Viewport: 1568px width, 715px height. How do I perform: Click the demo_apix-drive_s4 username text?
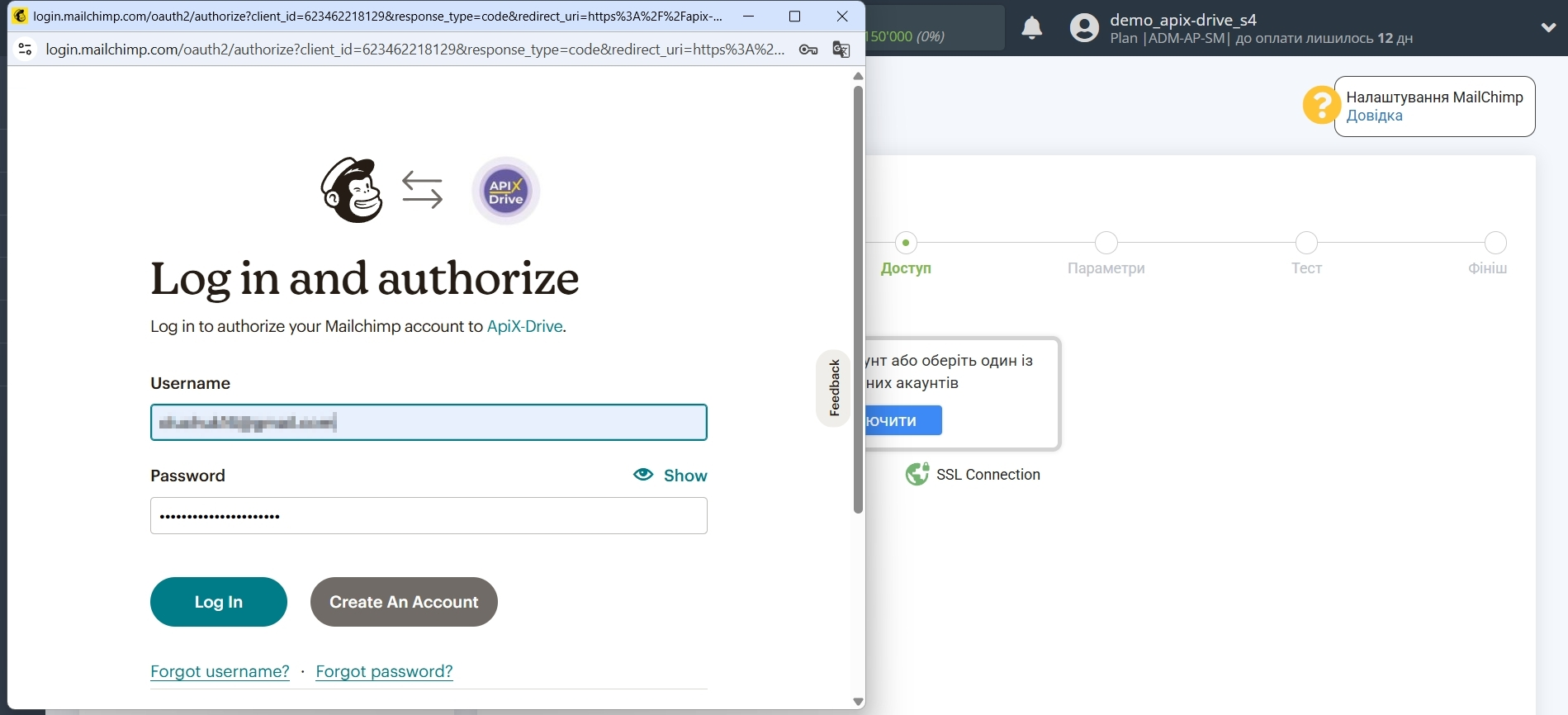[x=1183, y=20]
